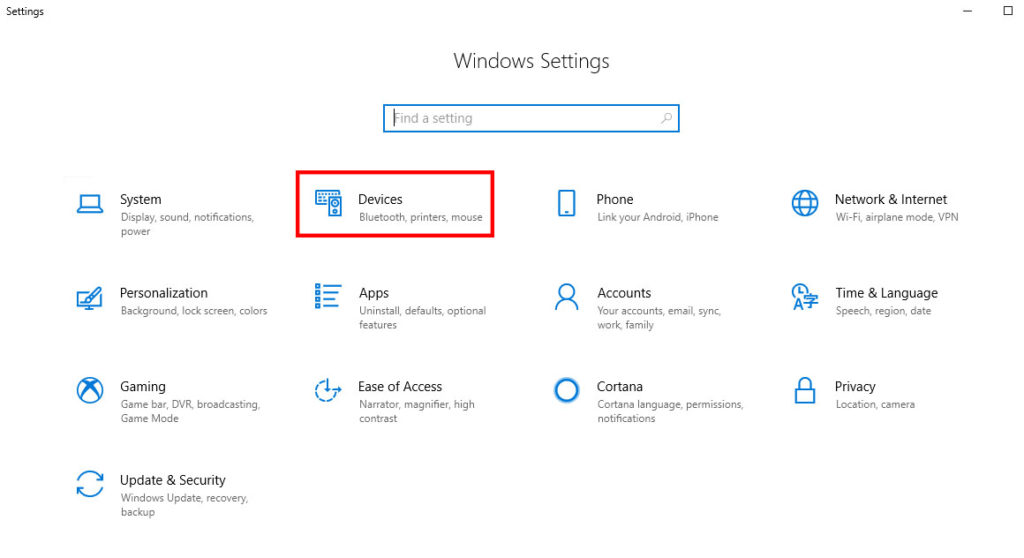The image size is (1024, 558).
Task: Click 'Bluetooth, printers, mouse' description
Action: point(421,217)
